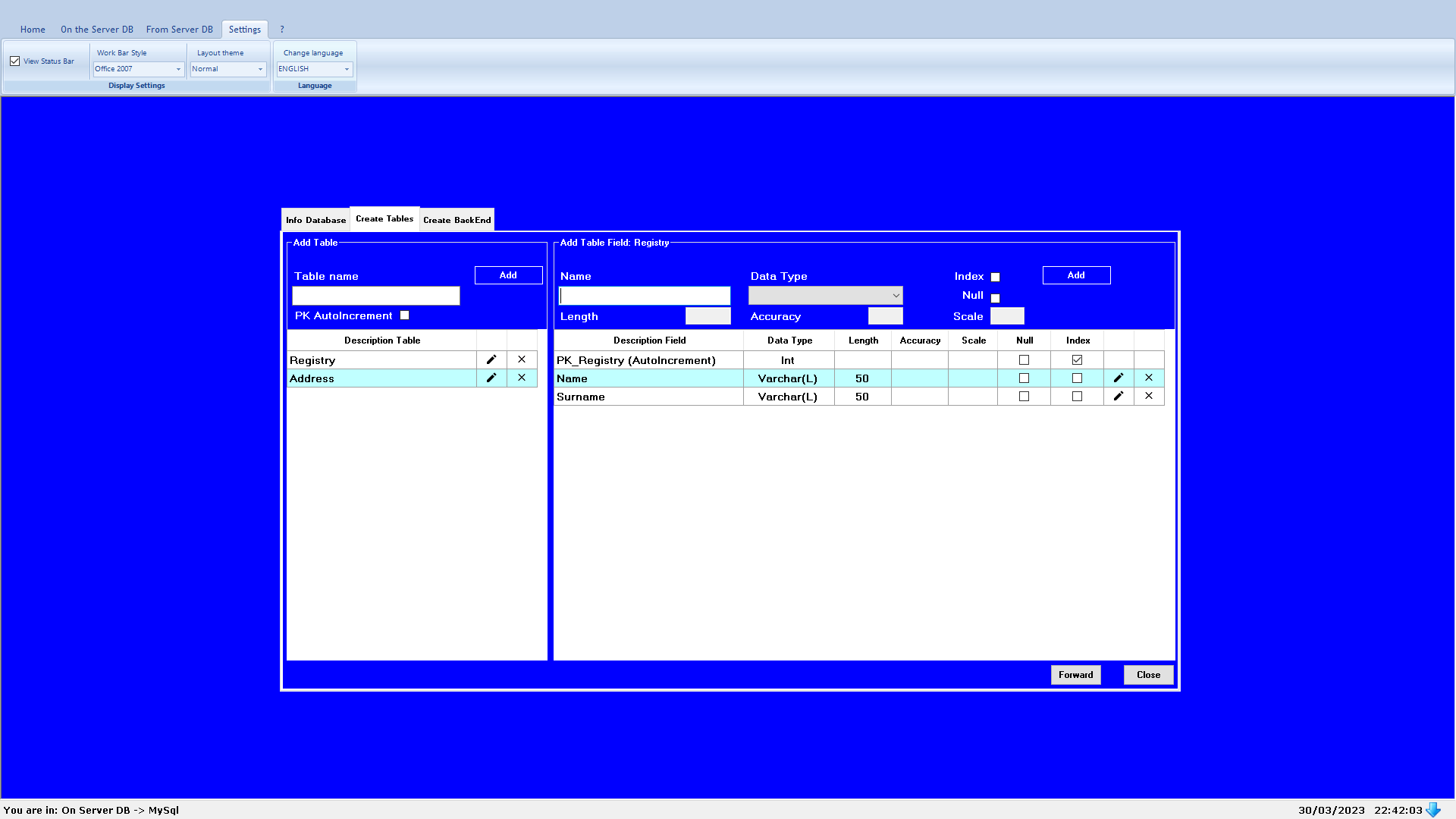Delete the Surname field using X icon
1456x819 pixels.
coord(1149,396)
